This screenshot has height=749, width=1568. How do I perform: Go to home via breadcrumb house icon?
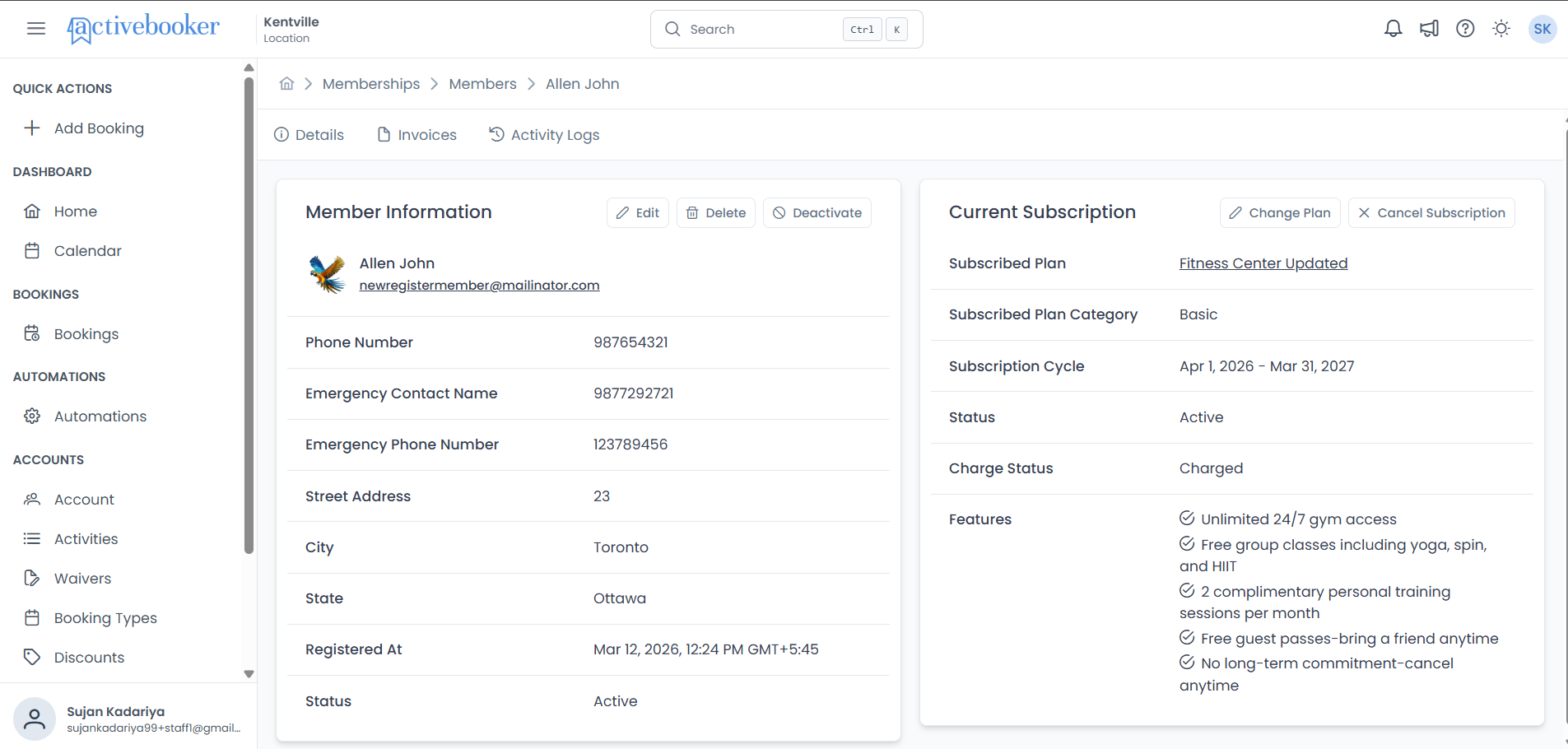click(286, 84)
